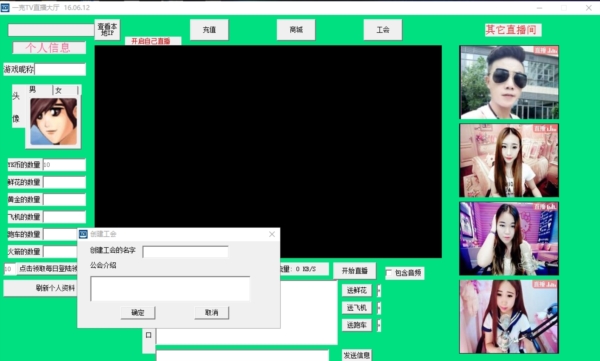Click the 游戏昵称 label
The height and width of the screenshot is (361, 600).
18,69
